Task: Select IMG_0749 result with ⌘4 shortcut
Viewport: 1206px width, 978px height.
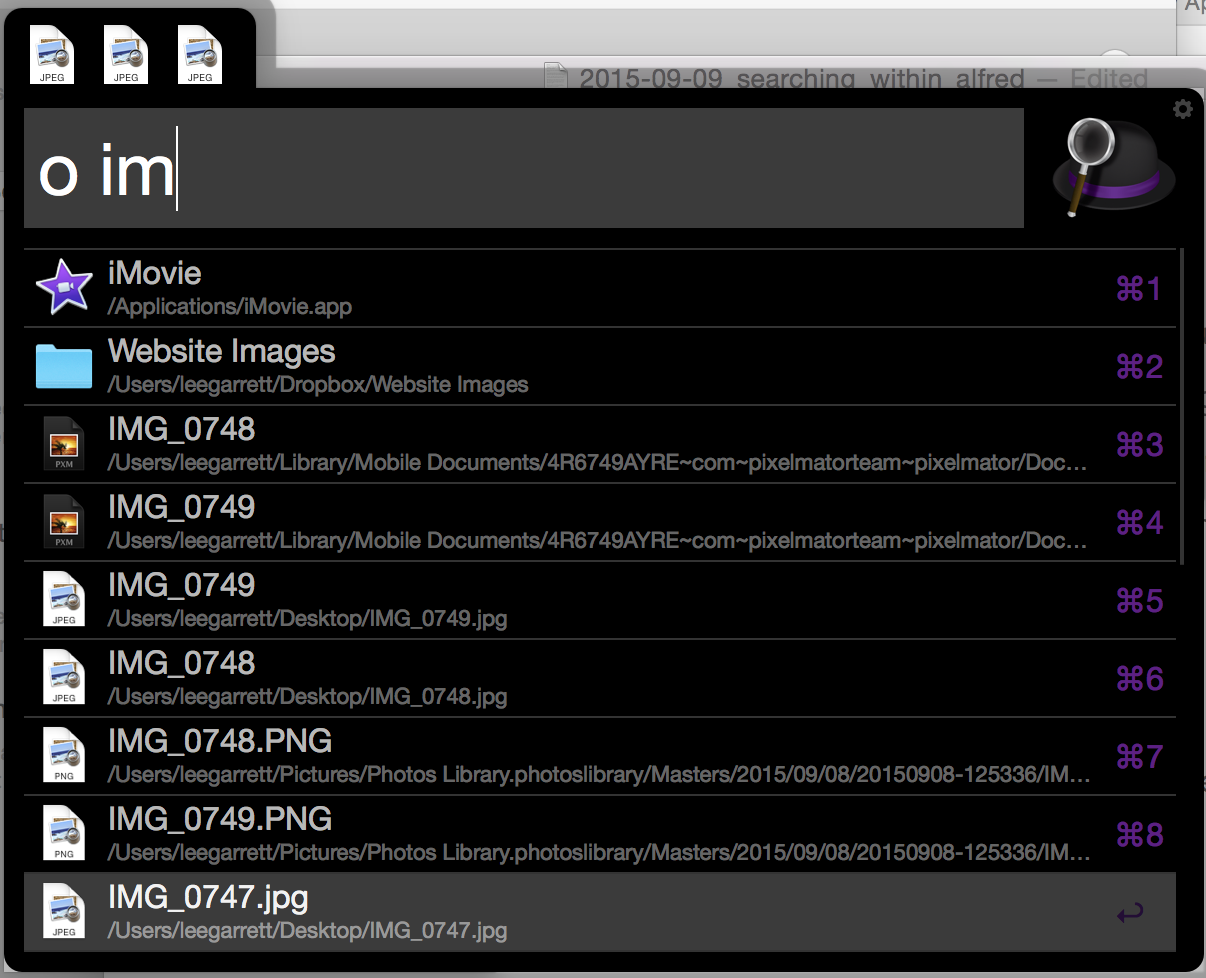Action: point(600,522)
